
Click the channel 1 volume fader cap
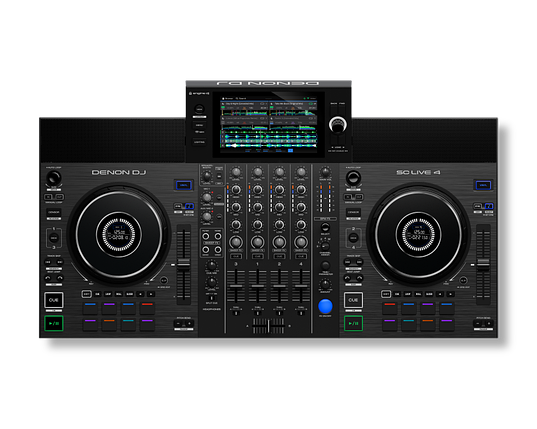click(258, 286)
